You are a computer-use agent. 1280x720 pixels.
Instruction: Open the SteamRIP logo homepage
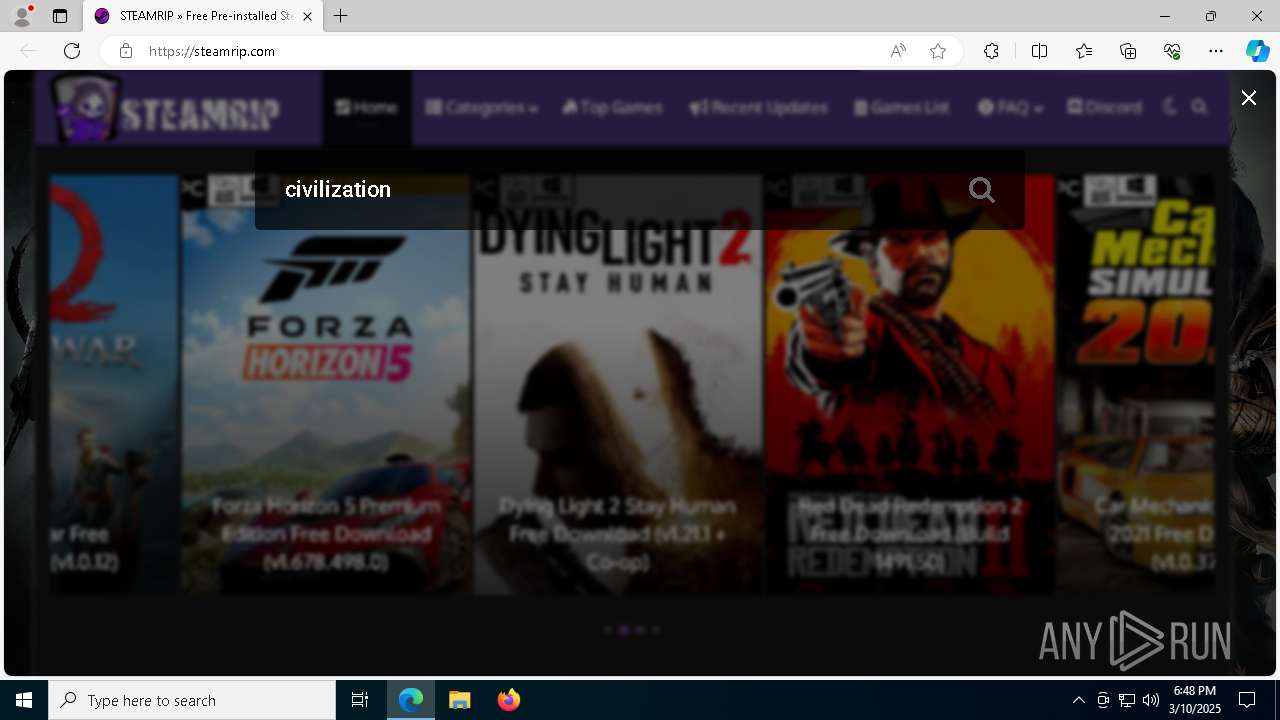point(167,109)
